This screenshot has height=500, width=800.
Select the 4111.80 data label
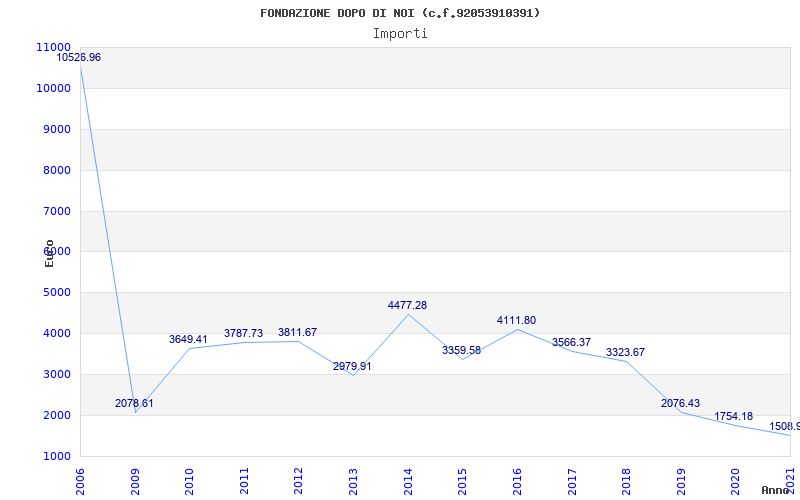point(516,321)
